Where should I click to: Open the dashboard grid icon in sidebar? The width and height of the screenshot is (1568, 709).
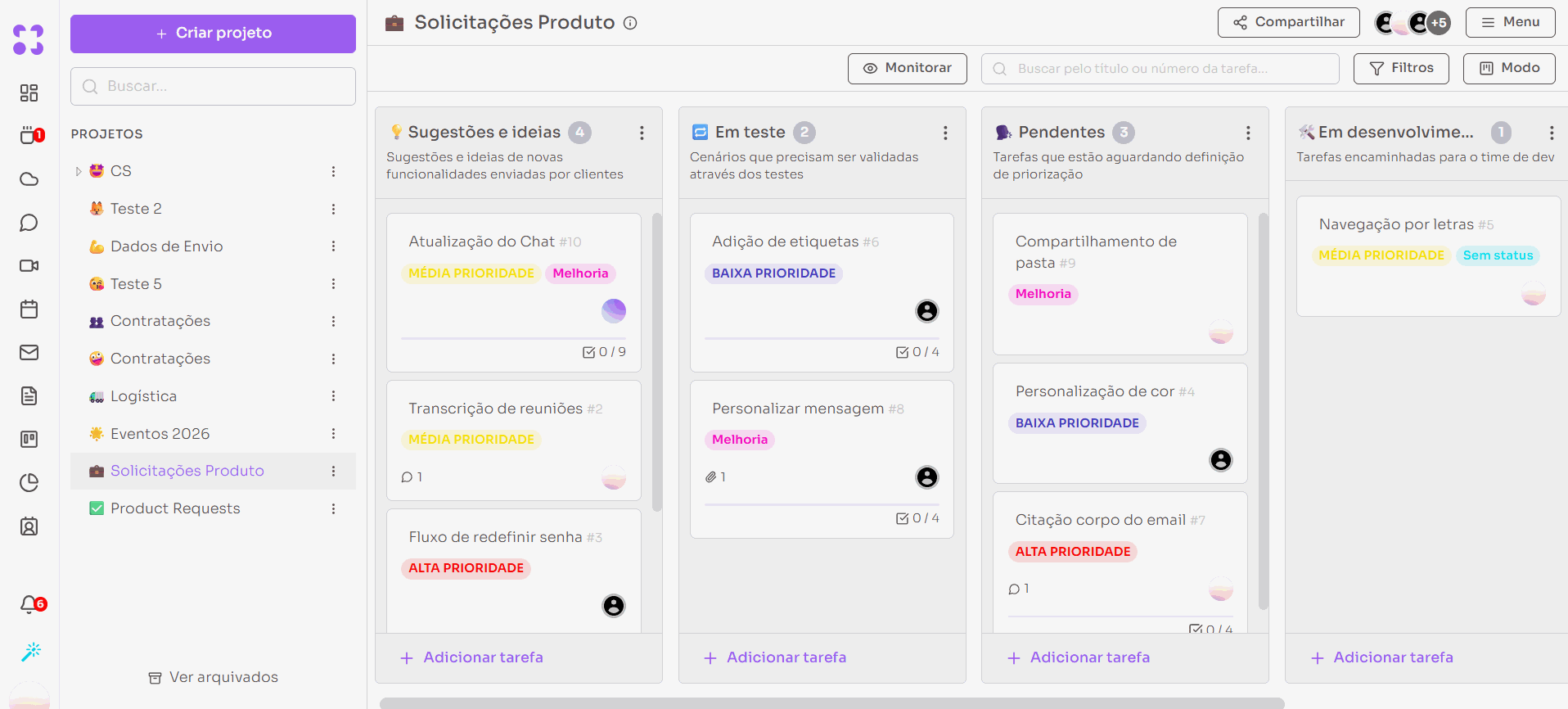[29, 93]
